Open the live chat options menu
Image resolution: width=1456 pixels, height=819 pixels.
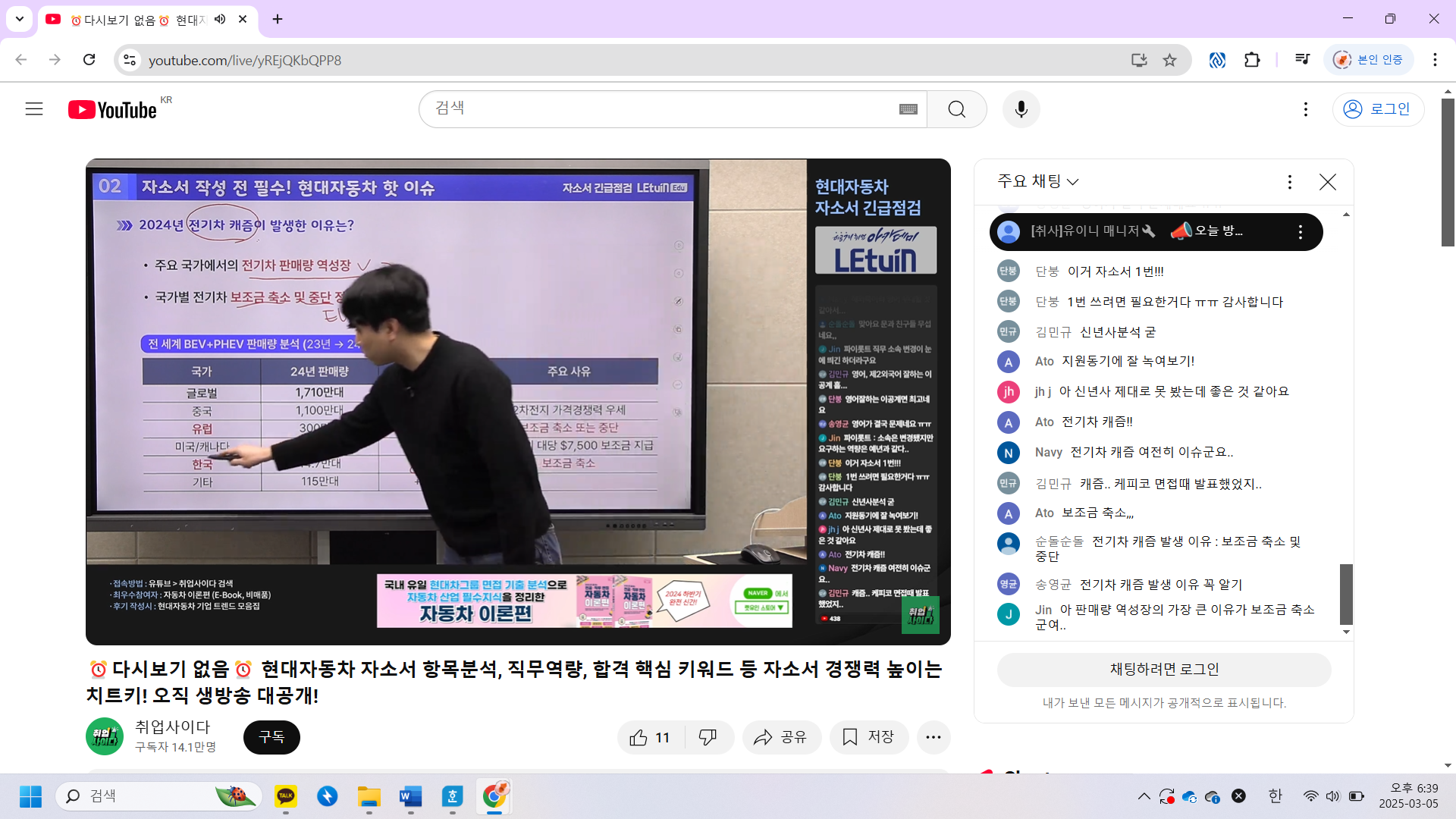coord(1290,182)
